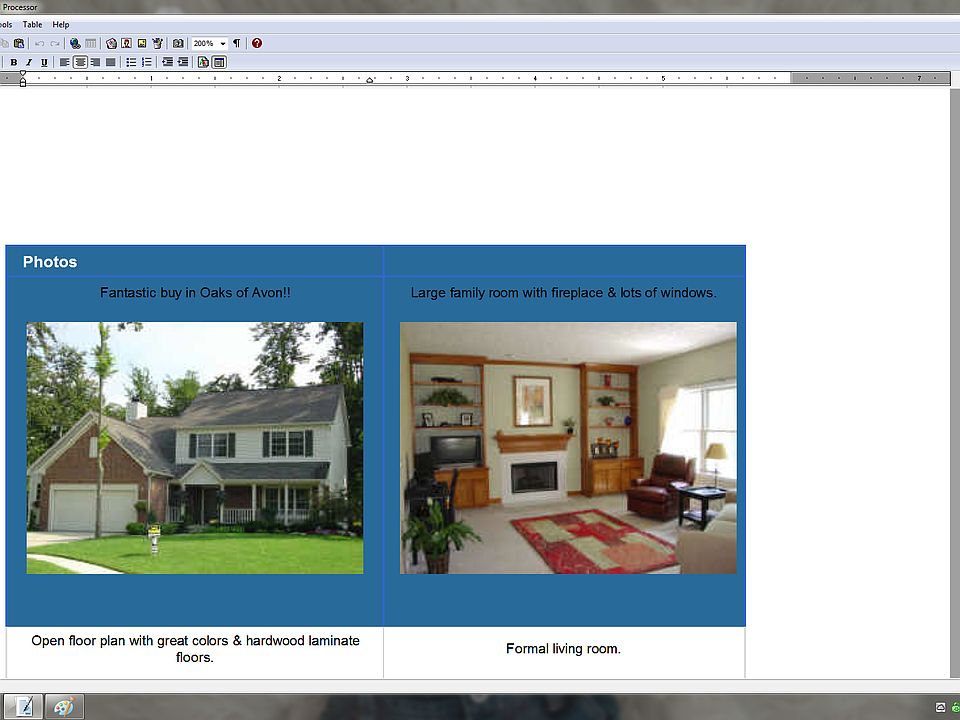960x720 pixels.
Task: Toggle paragraph marks display
Action: click(236, 43)
